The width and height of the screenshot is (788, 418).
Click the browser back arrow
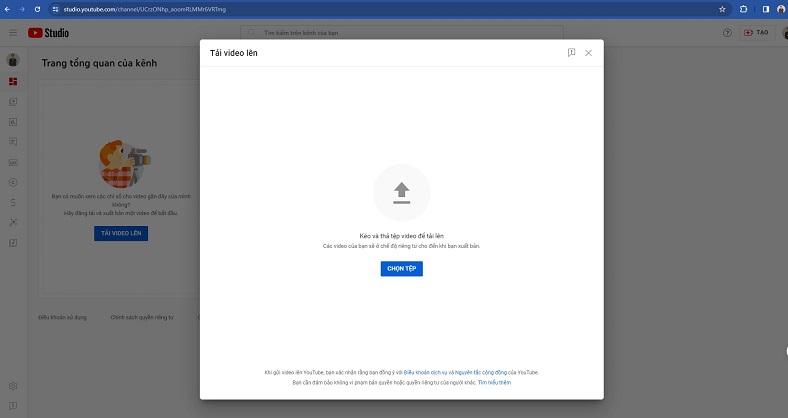click(x=7, y=9)
